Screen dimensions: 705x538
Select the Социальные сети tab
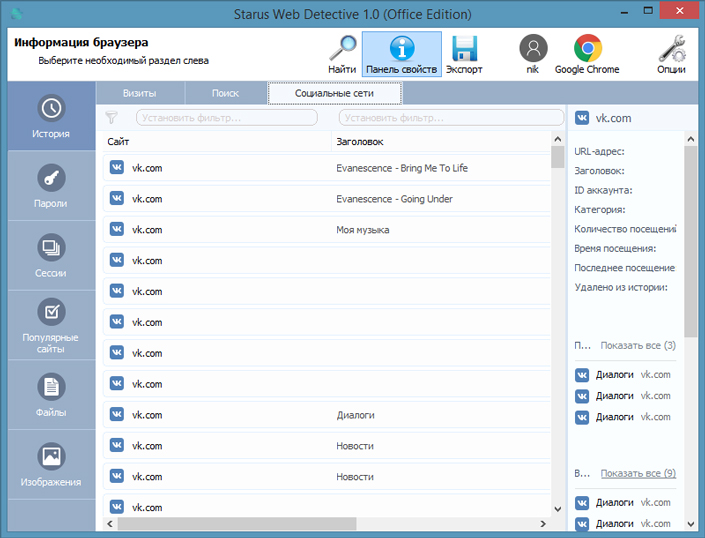tap(335, 93)
